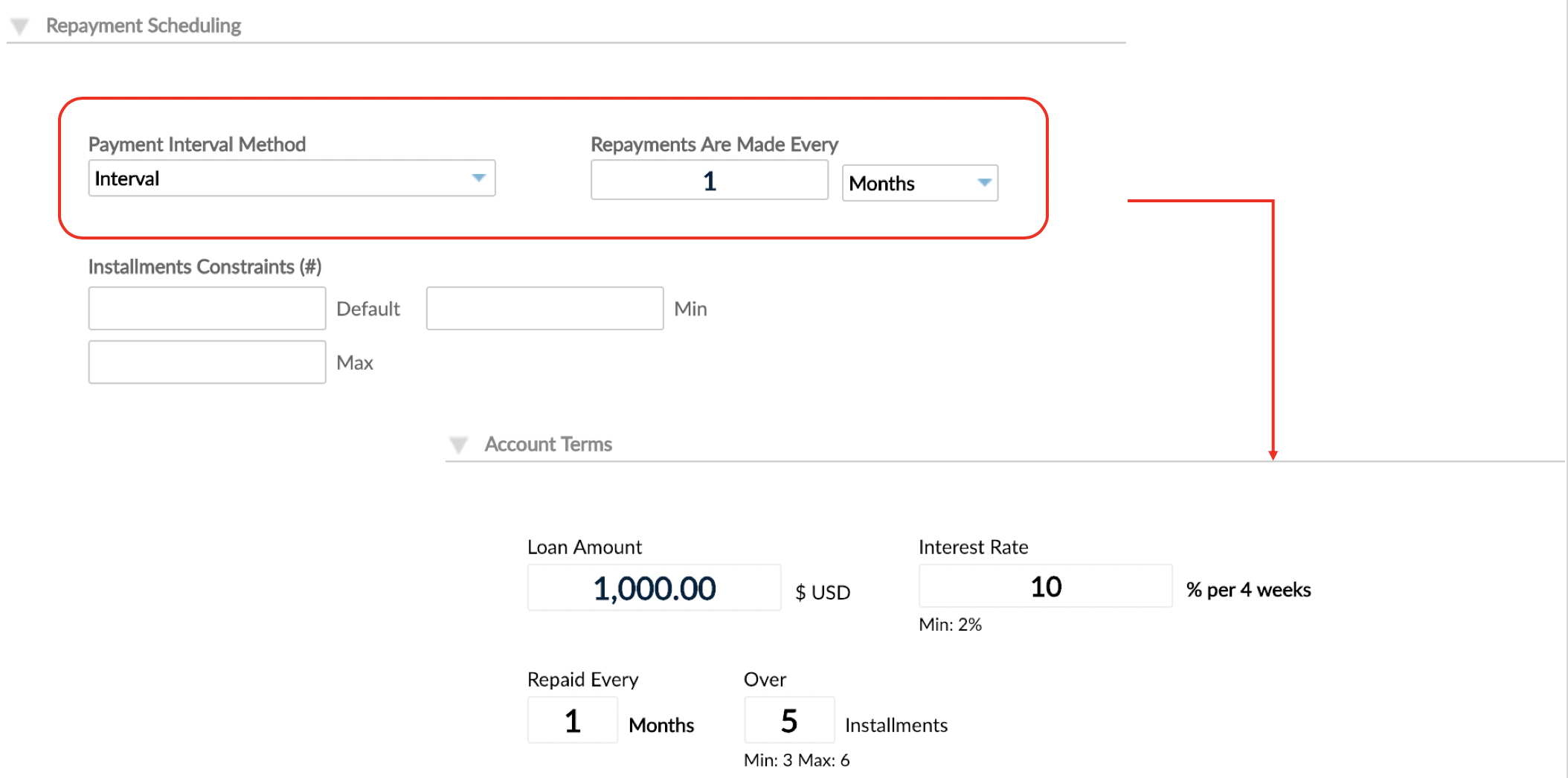The width and height of the screenshot is (1568, 778).
Task: Open the Months unit dropdown
Action: [919, 183]
